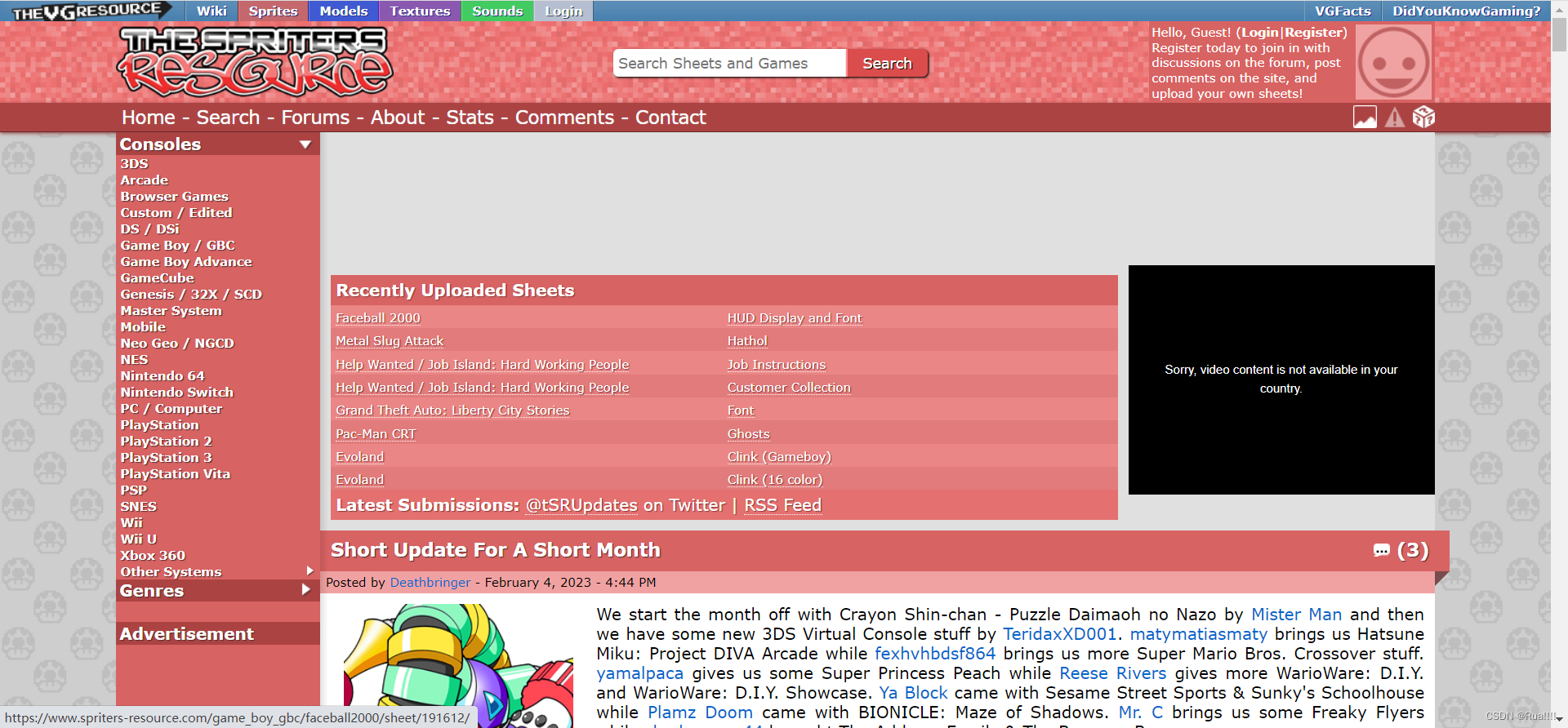Screen dimensions: 1568x728
Task: Open Comments in navigation bar
Action: tap(564, 118)
